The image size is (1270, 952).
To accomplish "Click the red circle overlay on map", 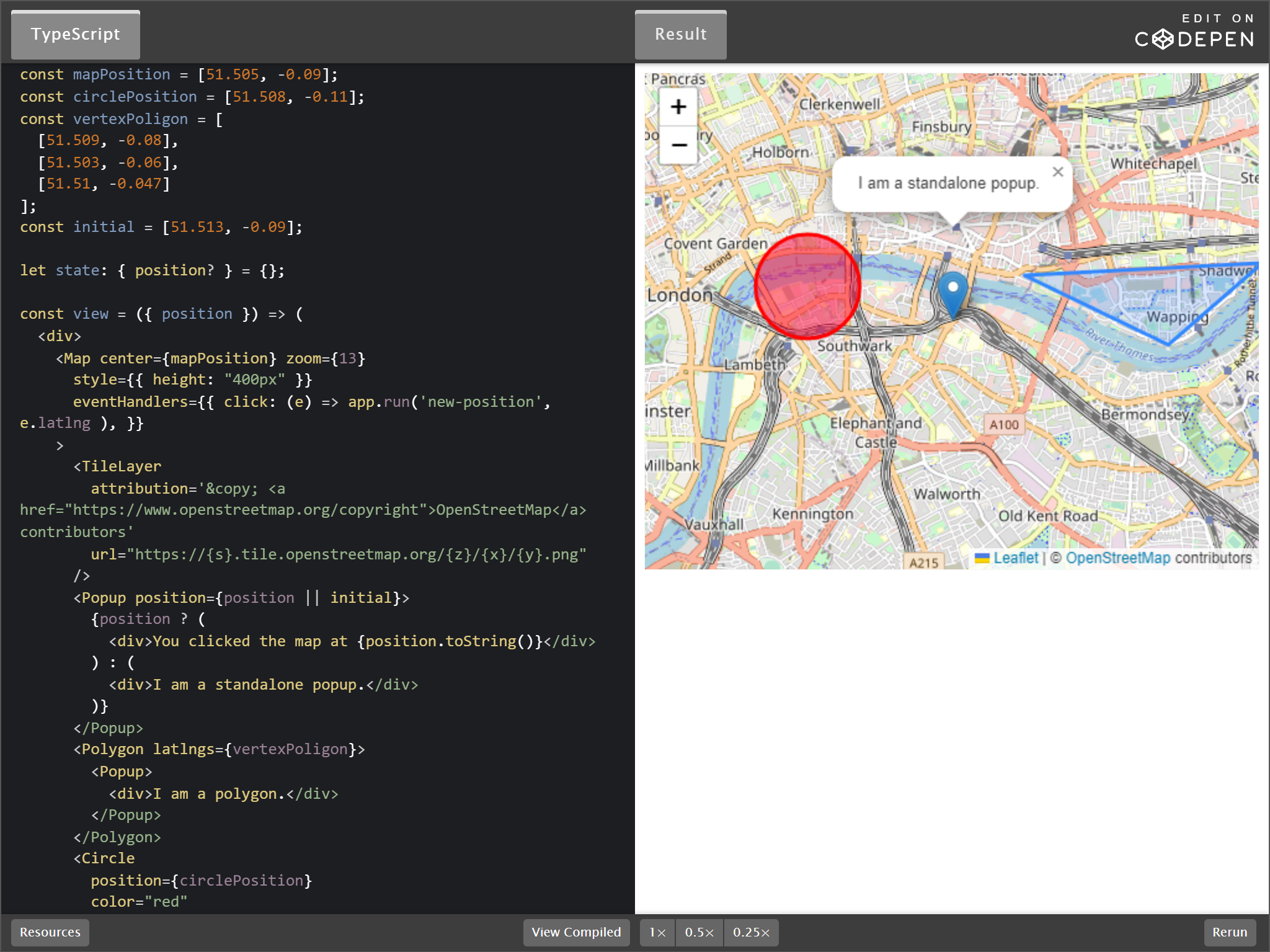I will 807,287.
